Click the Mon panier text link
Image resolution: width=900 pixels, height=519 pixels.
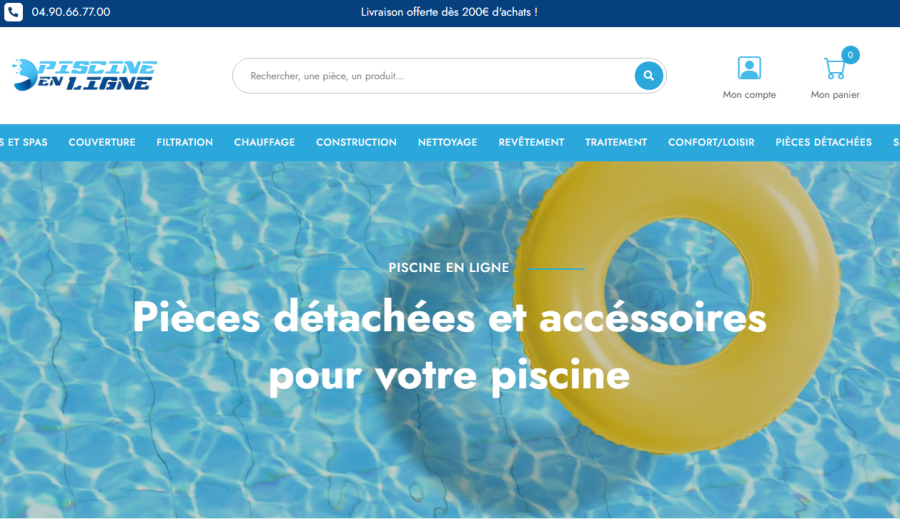835,95
